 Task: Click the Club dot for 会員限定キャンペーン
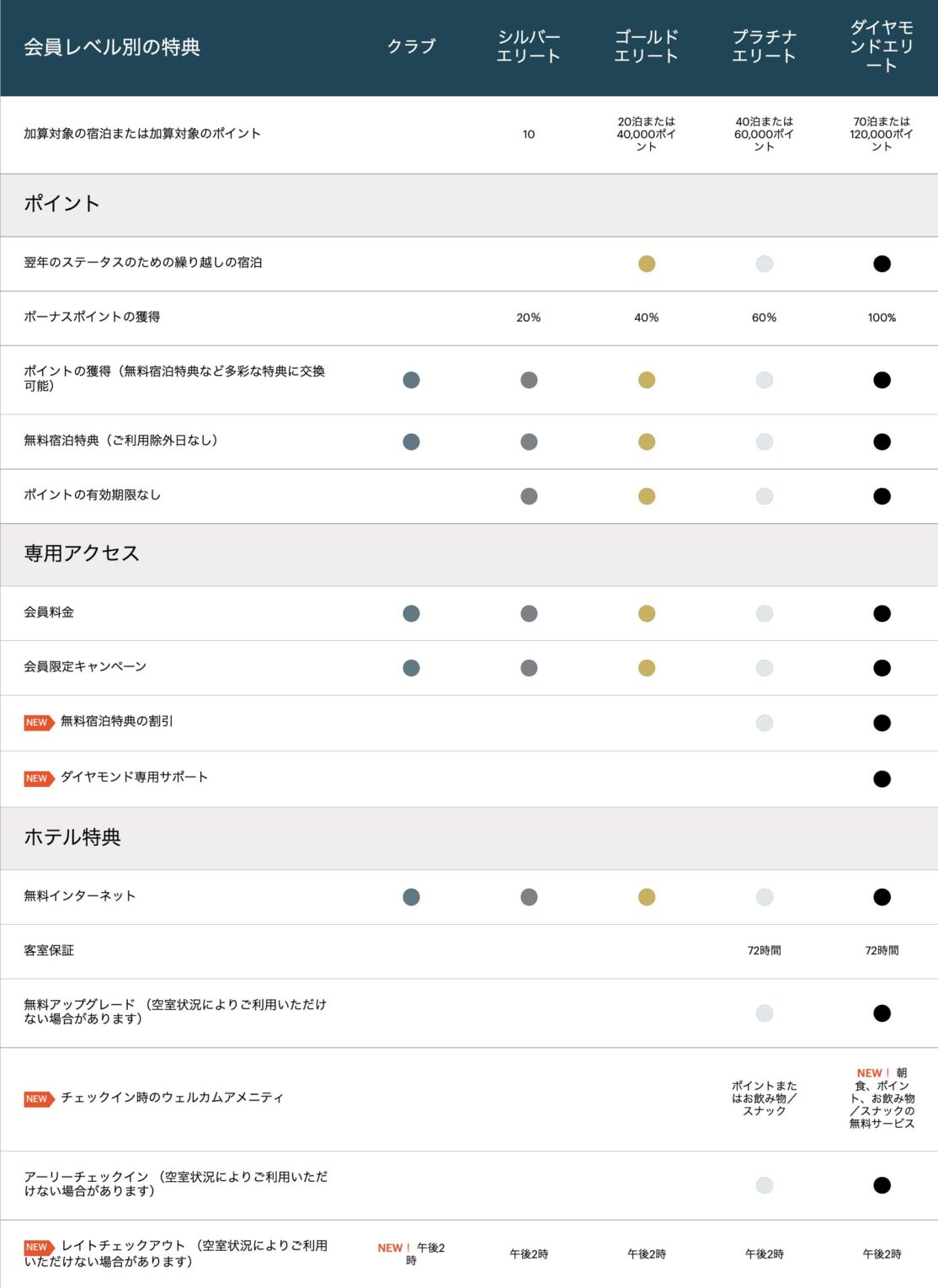pyautogui.click(x=411, y=668)
